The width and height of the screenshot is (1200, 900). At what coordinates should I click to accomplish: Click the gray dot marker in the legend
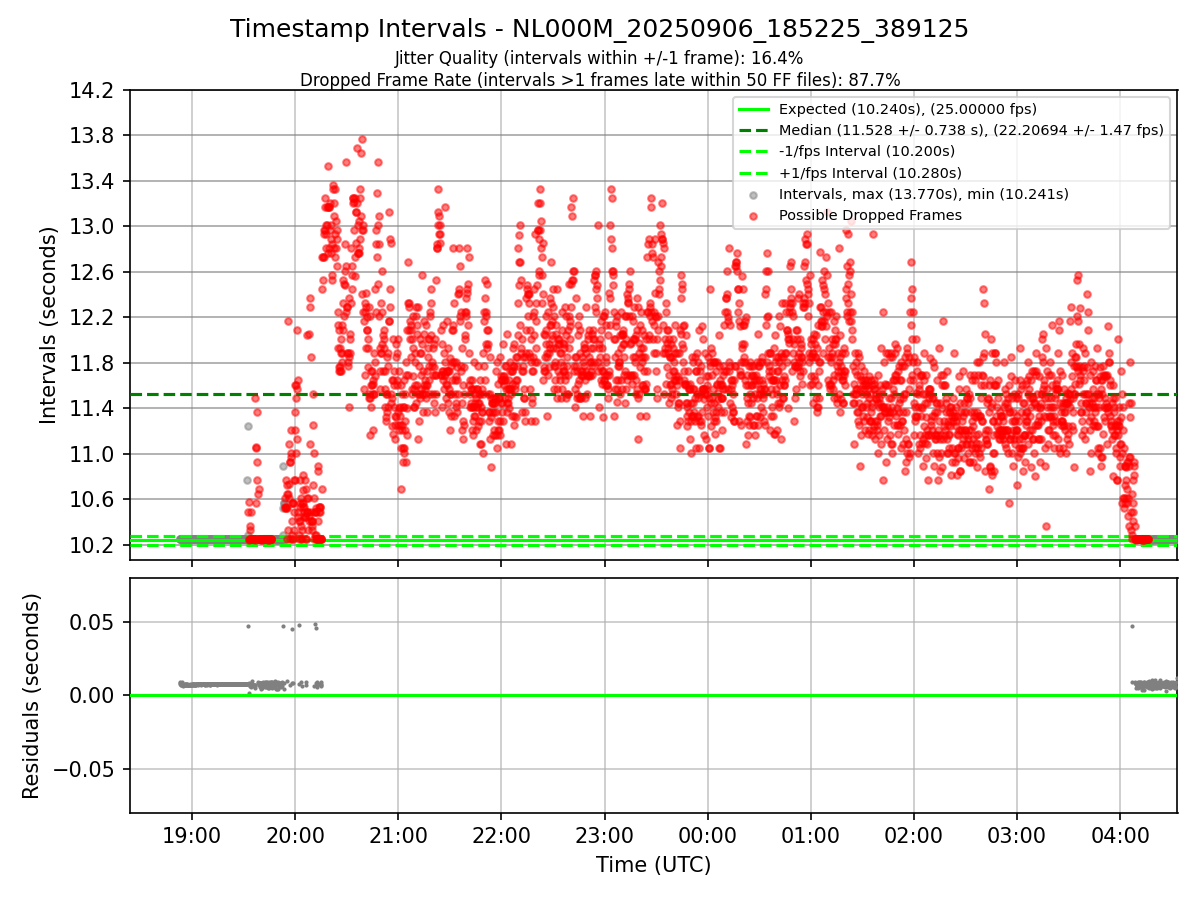(754, 194)
